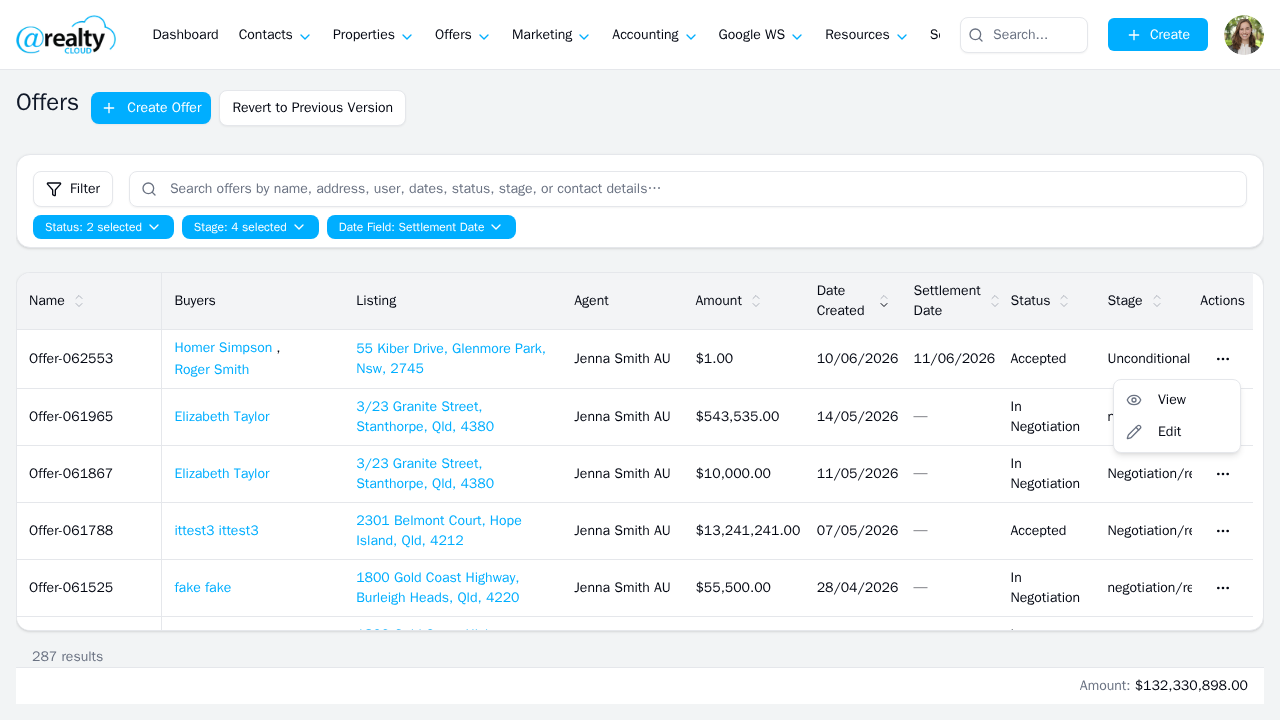
Task: Open listing 1800 Gold Coast Highway, Burleigh Heads
Action: 438,588
